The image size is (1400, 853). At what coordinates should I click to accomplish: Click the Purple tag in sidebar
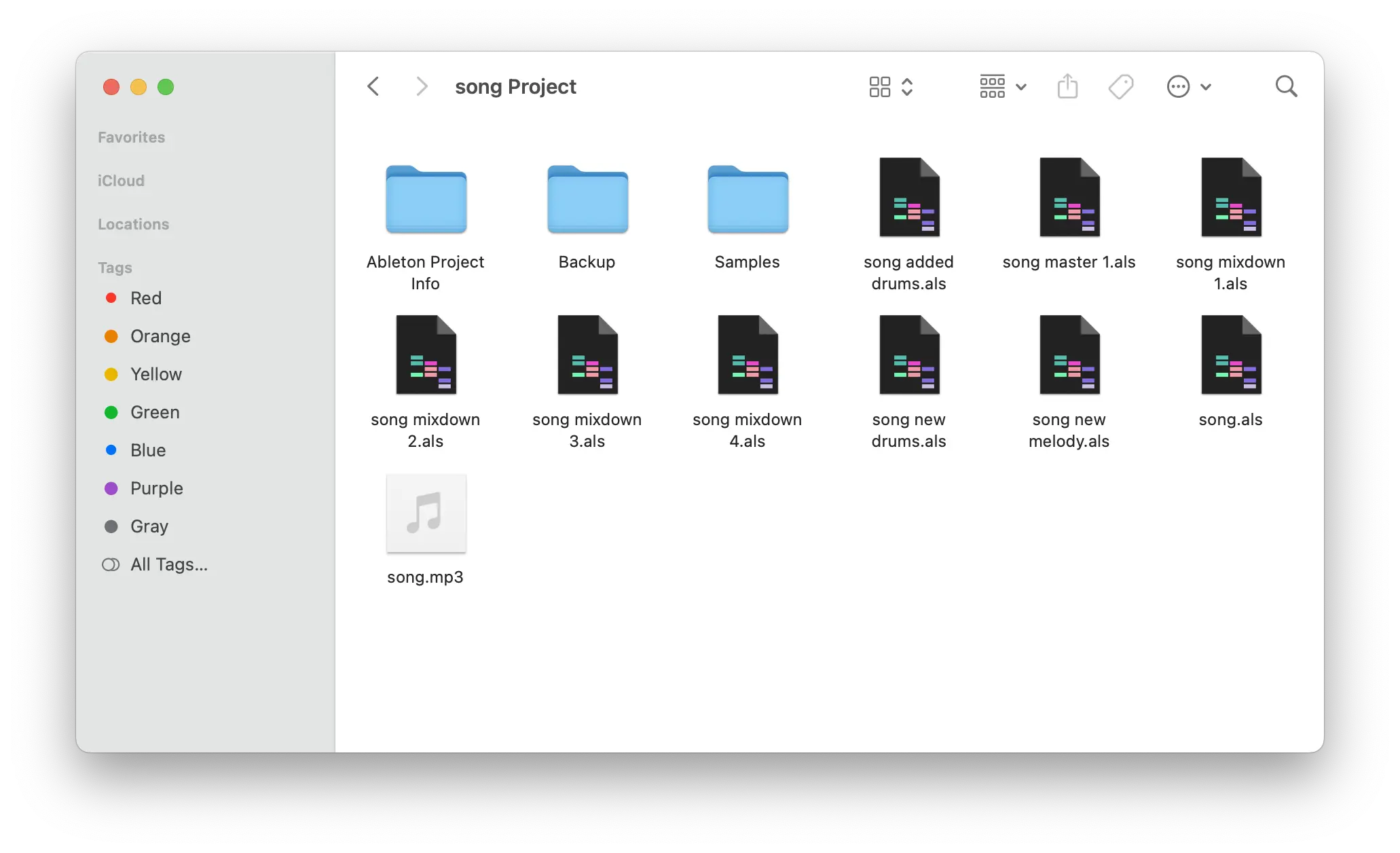[157, 488]
